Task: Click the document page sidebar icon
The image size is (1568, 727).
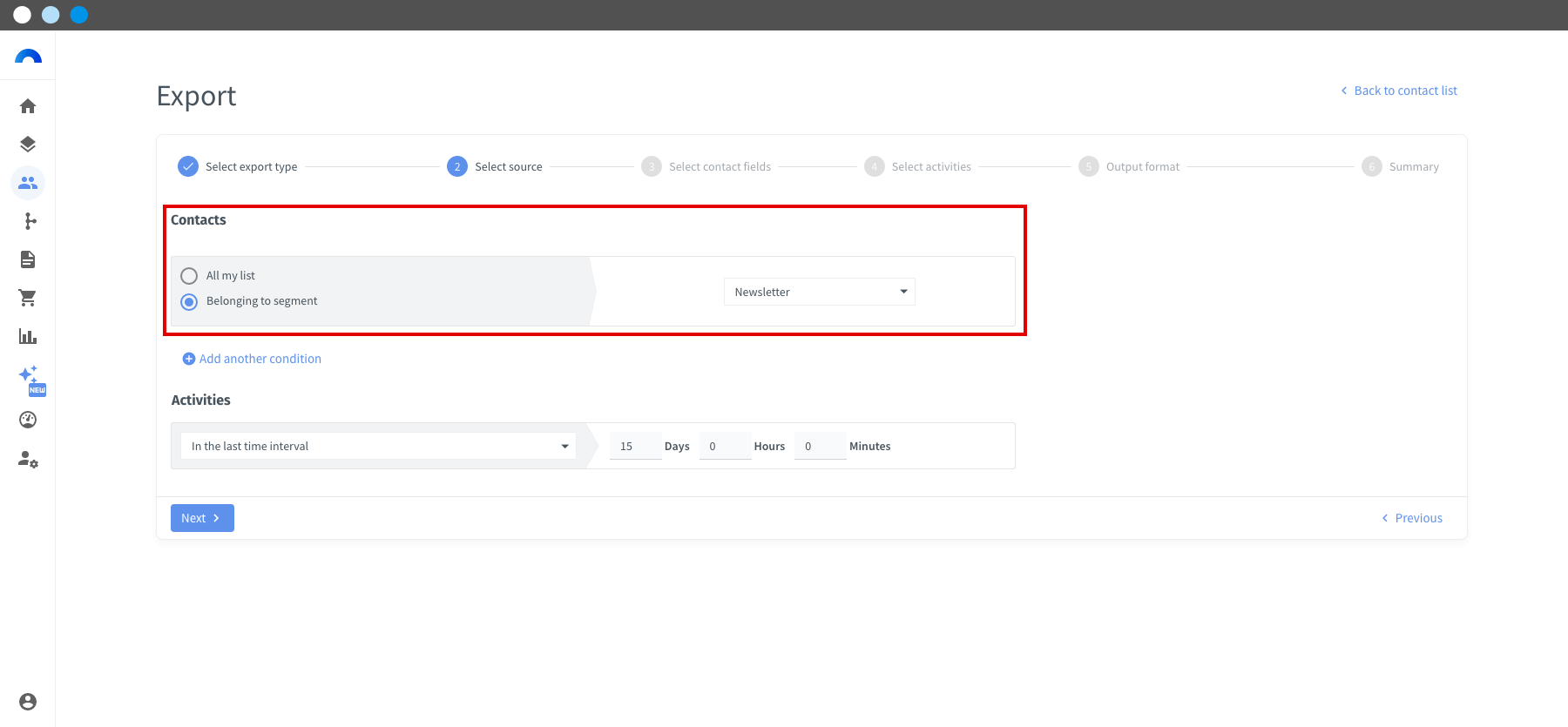Action: coord(28,259)
